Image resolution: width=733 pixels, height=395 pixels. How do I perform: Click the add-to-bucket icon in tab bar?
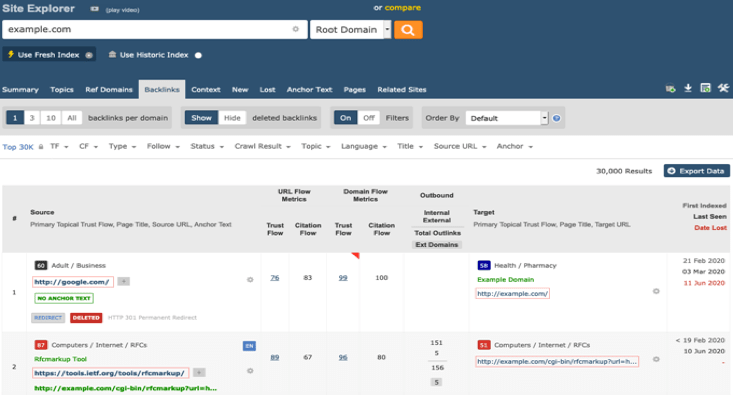pos(670,88)
